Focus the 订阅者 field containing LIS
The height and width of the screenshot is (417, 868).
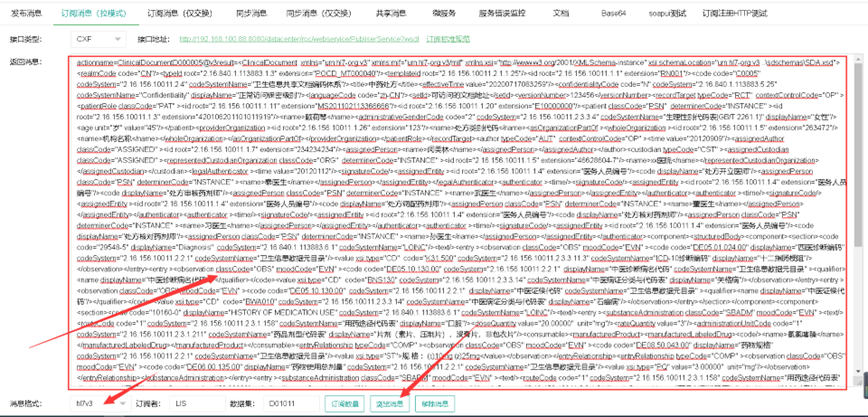(x=197, y=404)
